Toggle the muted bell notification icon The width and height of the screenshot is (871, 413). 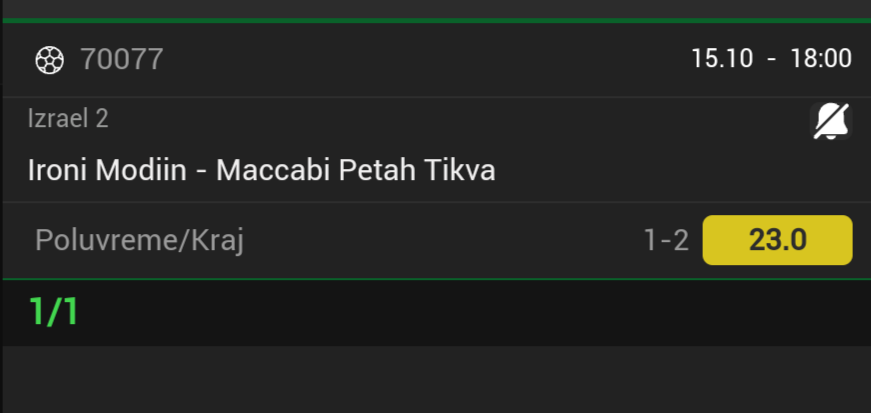coord(829,122)
